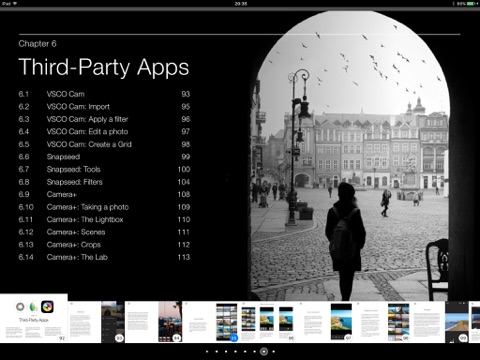The width and height of the screenshot is (480, 360).
Task: Tap the highlighted current chapter dot
Action: click(264, 351)
